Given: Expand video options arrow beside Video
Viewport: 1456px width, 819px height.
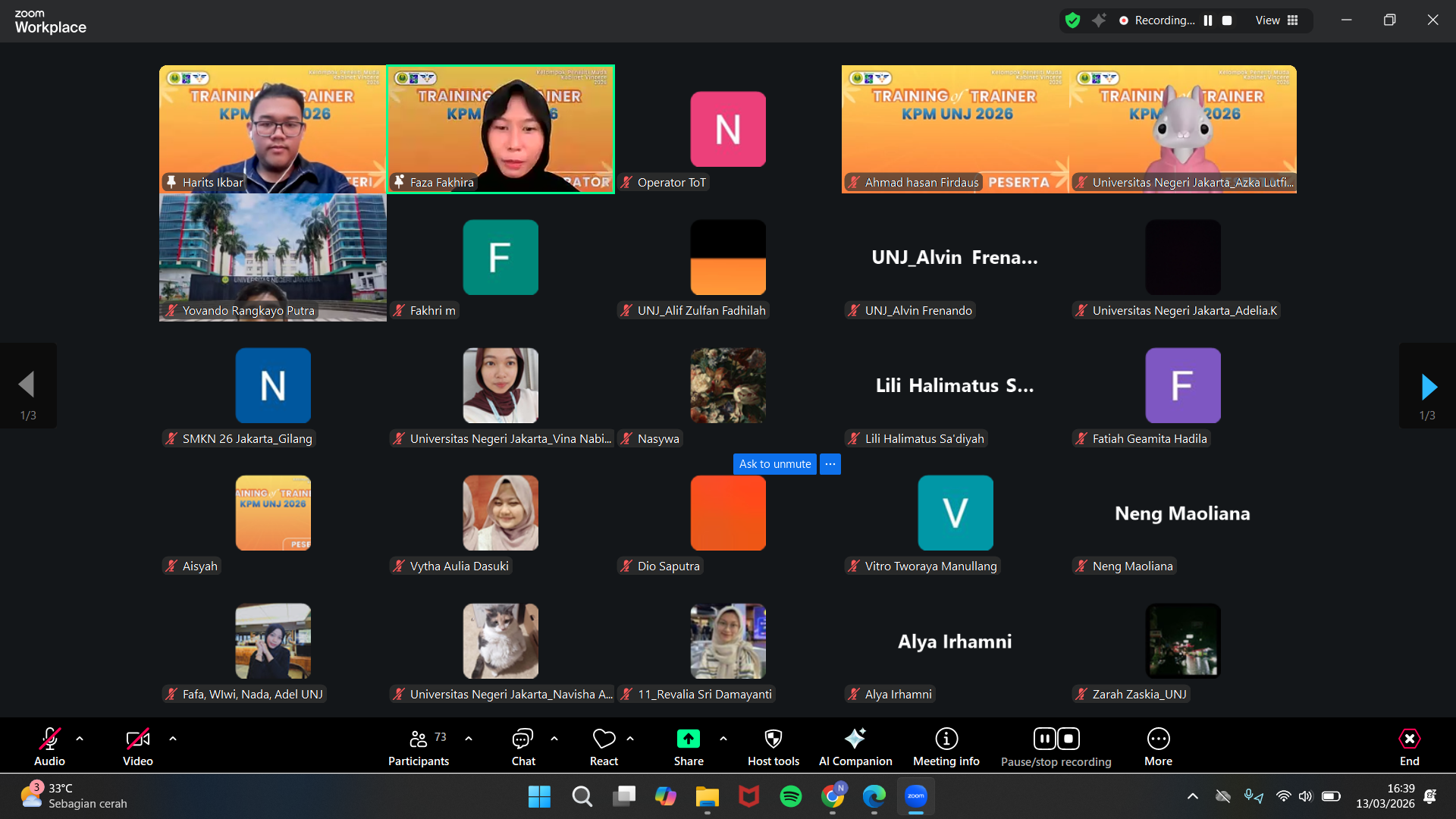Looking at the screenshot, I should [x=173, y=739].
